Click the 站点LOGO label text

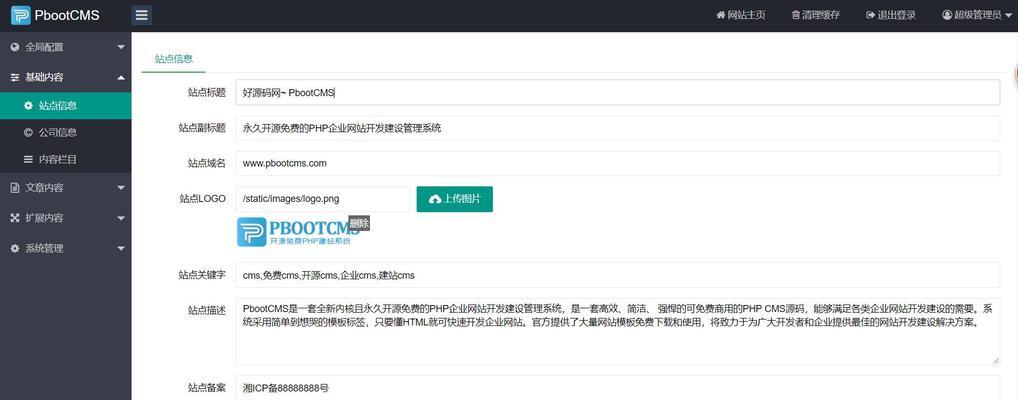pos(202,198)
